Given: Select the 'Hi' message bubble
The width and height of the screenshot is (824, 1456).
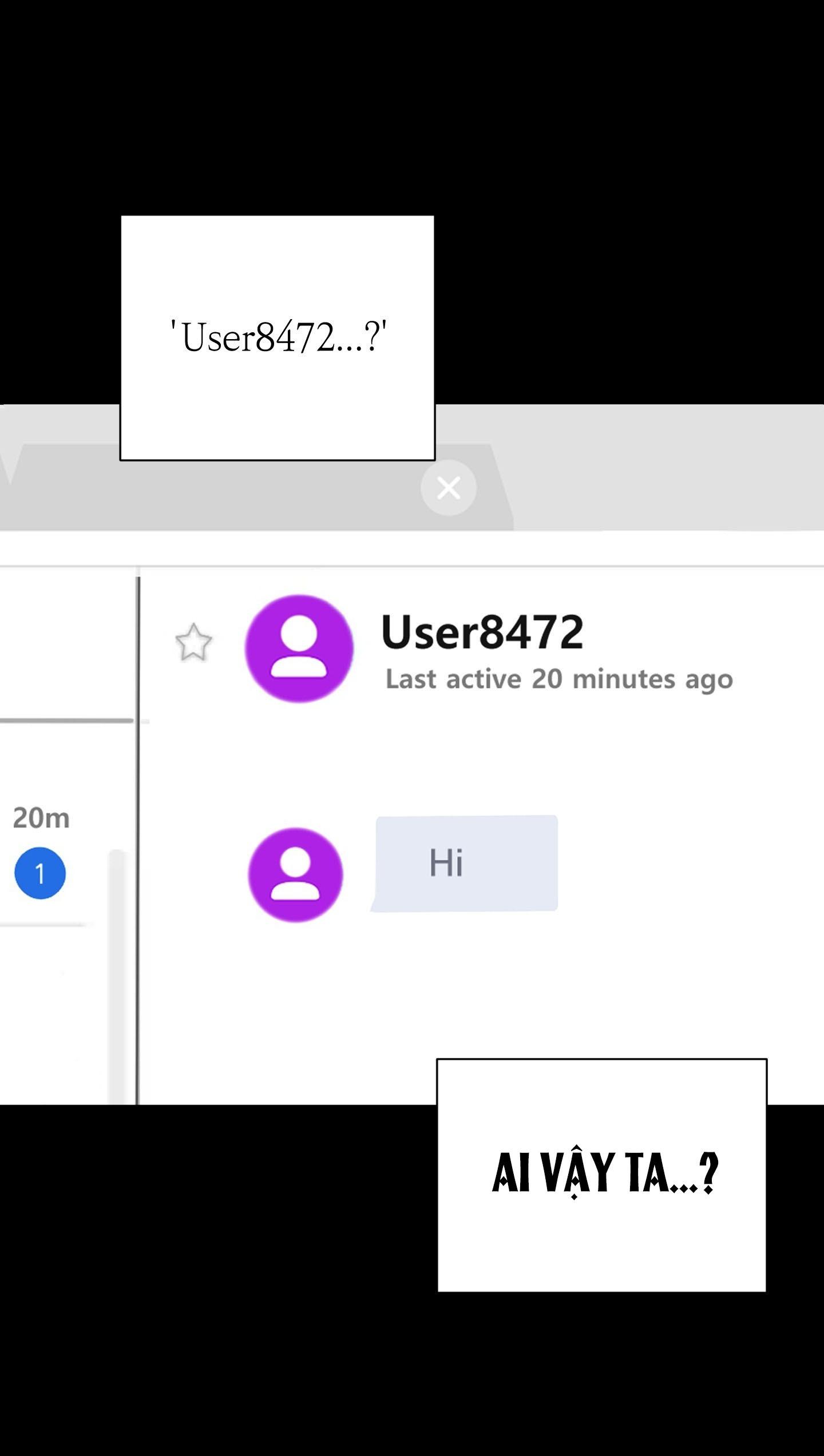Looking at the screenshot, I should (x=466, y=863).
